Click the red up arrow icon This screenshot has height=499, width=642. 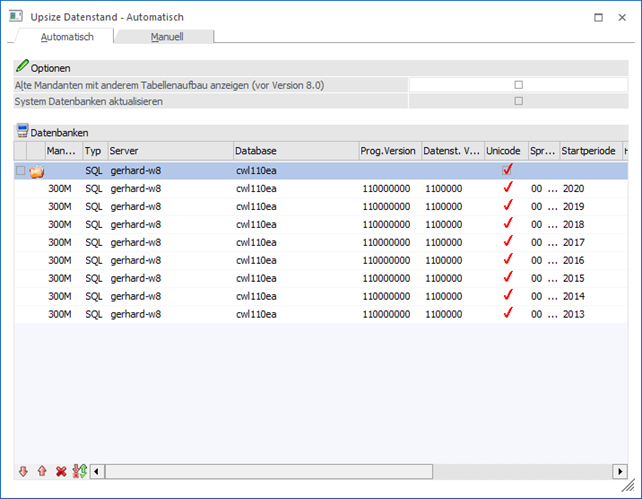click(x=42, y=470)
